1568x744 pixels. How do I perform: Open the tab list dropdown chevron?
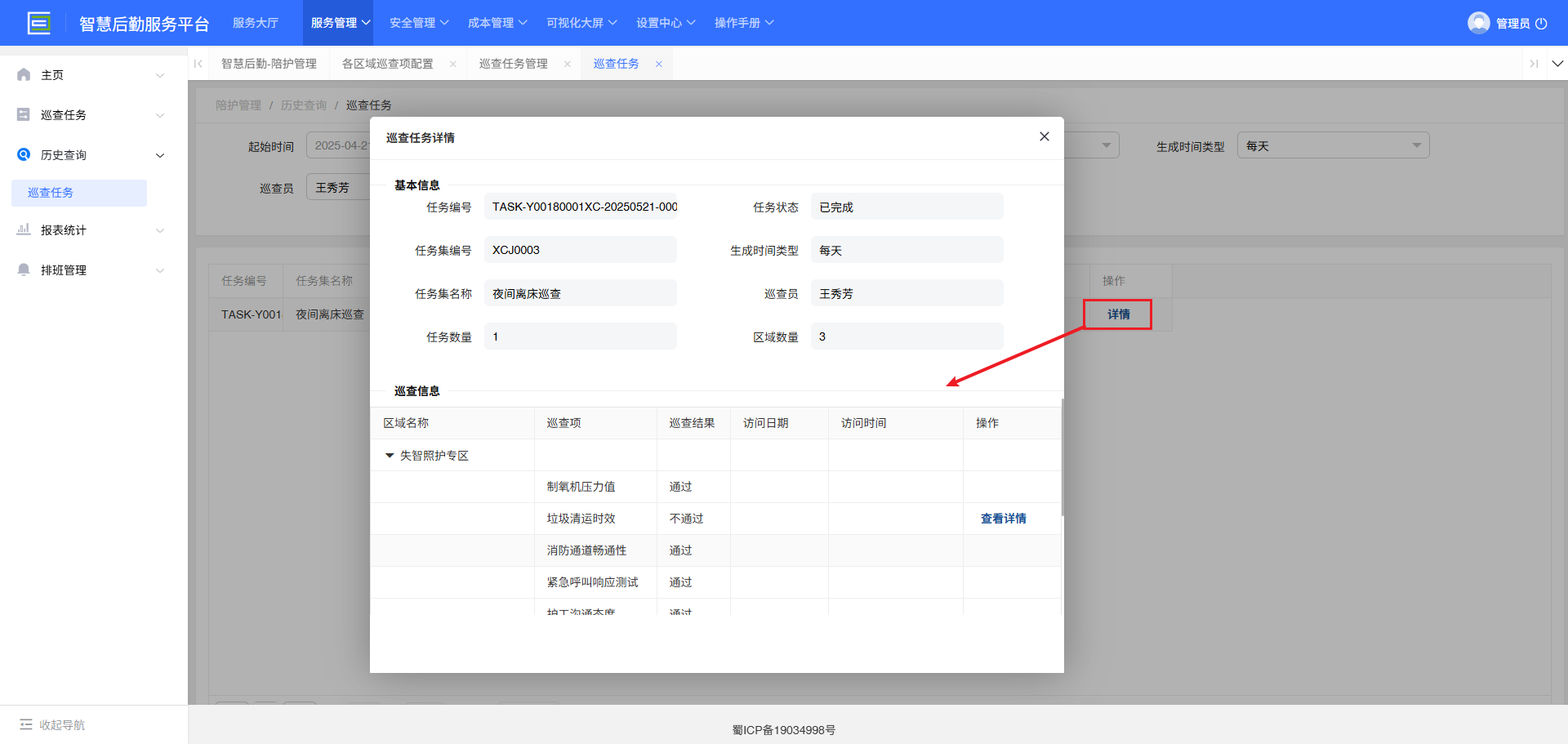pyautogui.click(x=1557, y=64)
